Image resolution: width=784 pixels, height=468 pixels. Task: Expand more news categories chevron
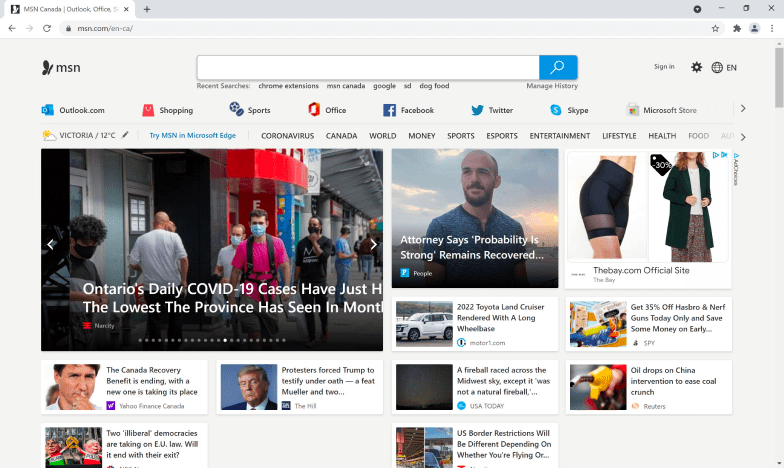[x=743, y=137]
